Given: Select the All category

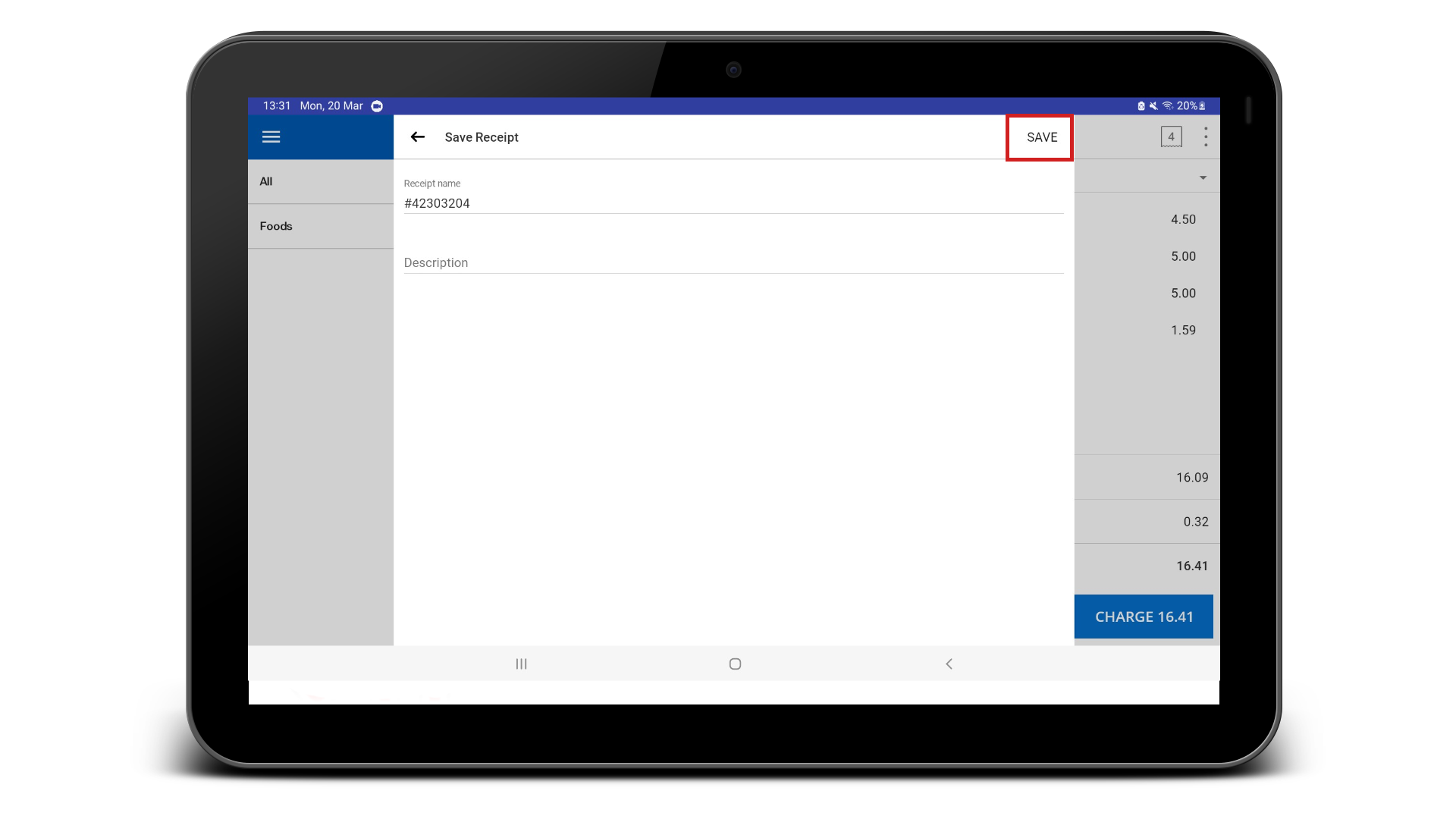Looking at the screenshot, I should pos(320,181).
